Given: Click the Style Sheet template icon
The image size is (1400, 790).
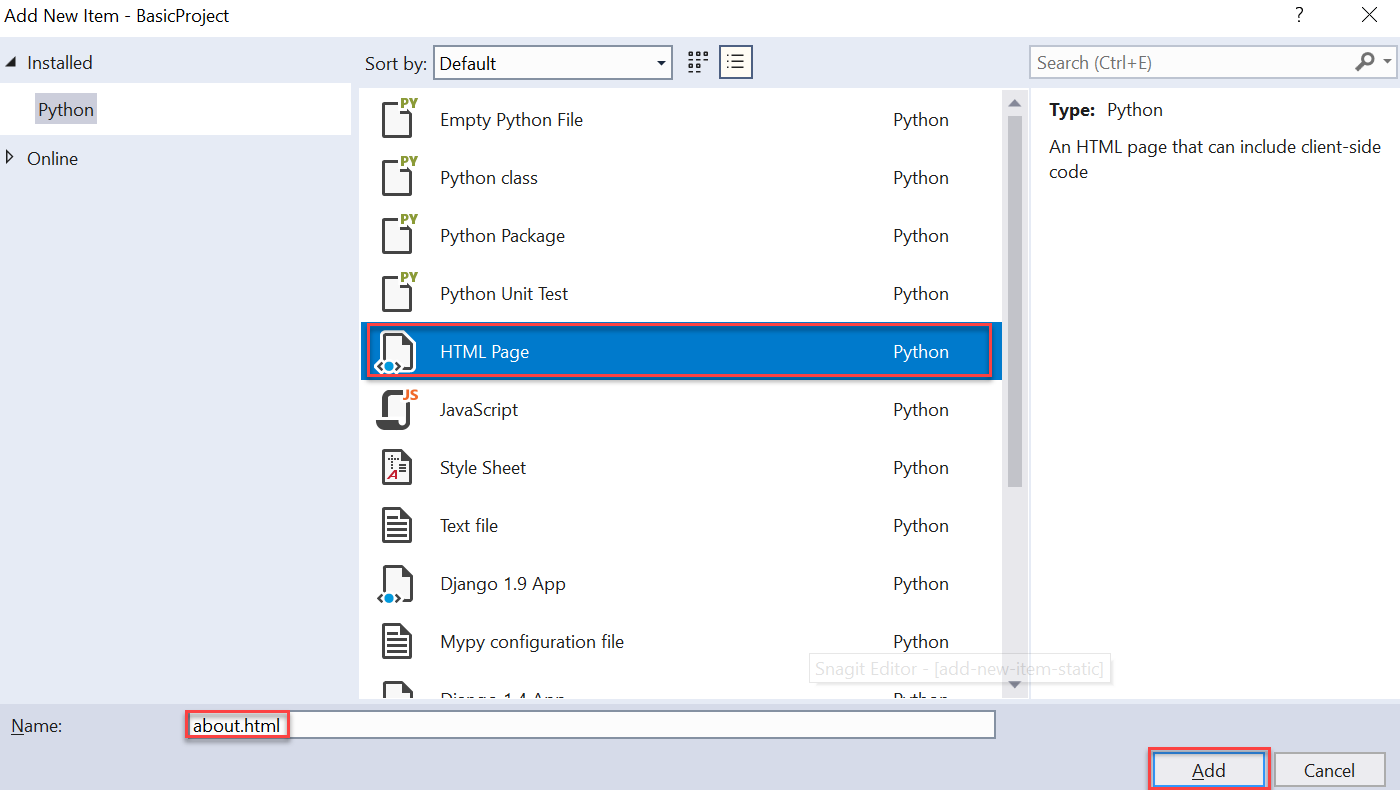Looking at the screenshot, I should point(398,467).
